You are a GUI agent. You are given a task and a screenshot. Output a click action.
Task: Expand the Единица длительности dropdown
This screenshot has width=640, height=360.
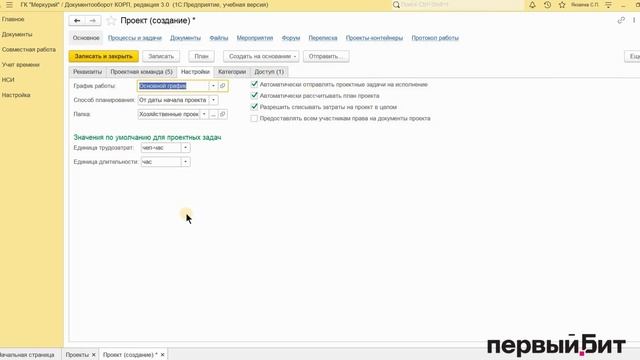click(x=185, y=162)
